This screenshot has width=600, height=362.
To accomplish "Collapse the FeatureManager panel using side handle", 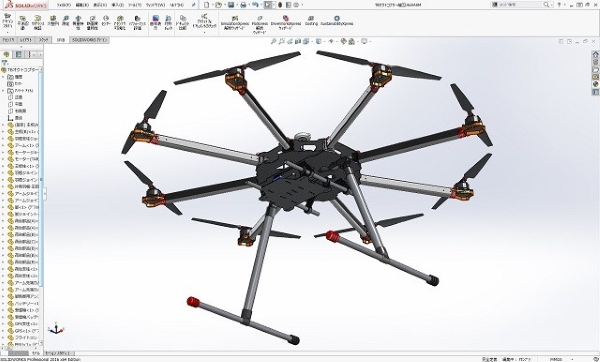I will point(45,193).
